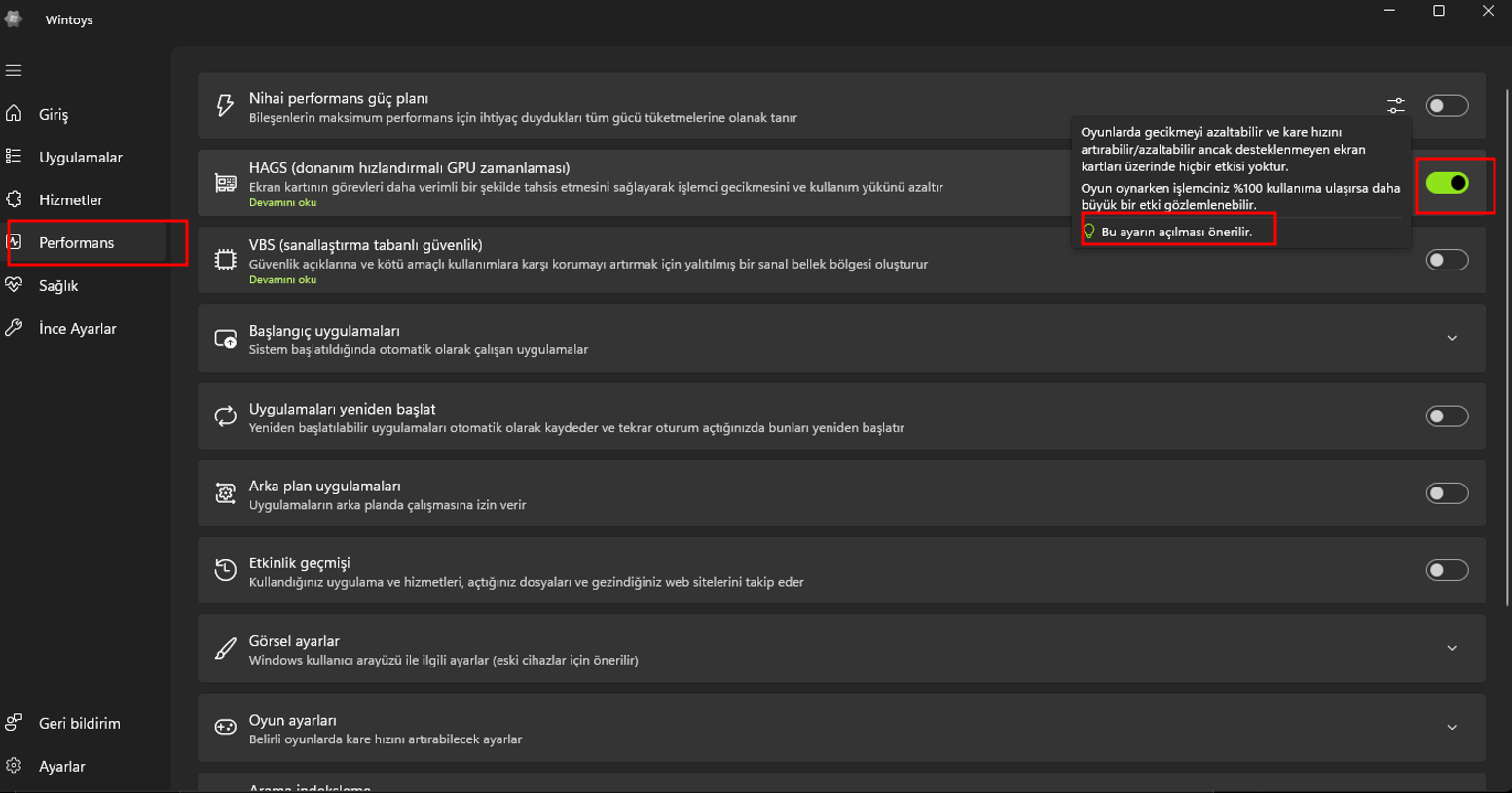Click the Etkinlik geçmişi clock icon
Image resolution: width=1512 pixels, height=793 pixels.
(225, 570)
